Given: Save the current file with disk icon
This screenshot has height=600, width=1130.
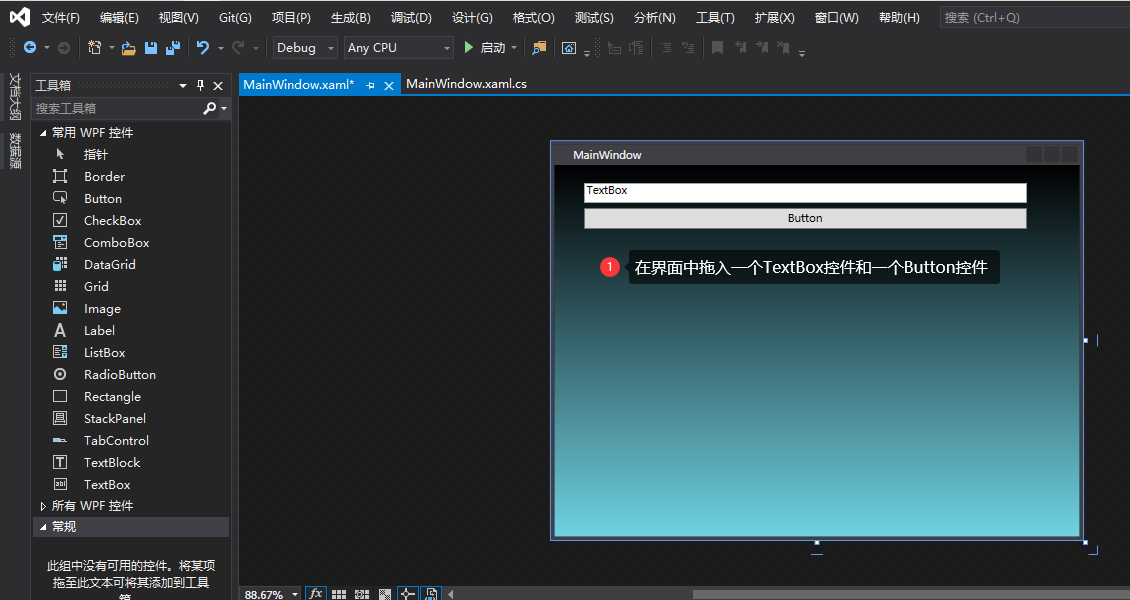Looking at the screenshot, I should 151,48.
